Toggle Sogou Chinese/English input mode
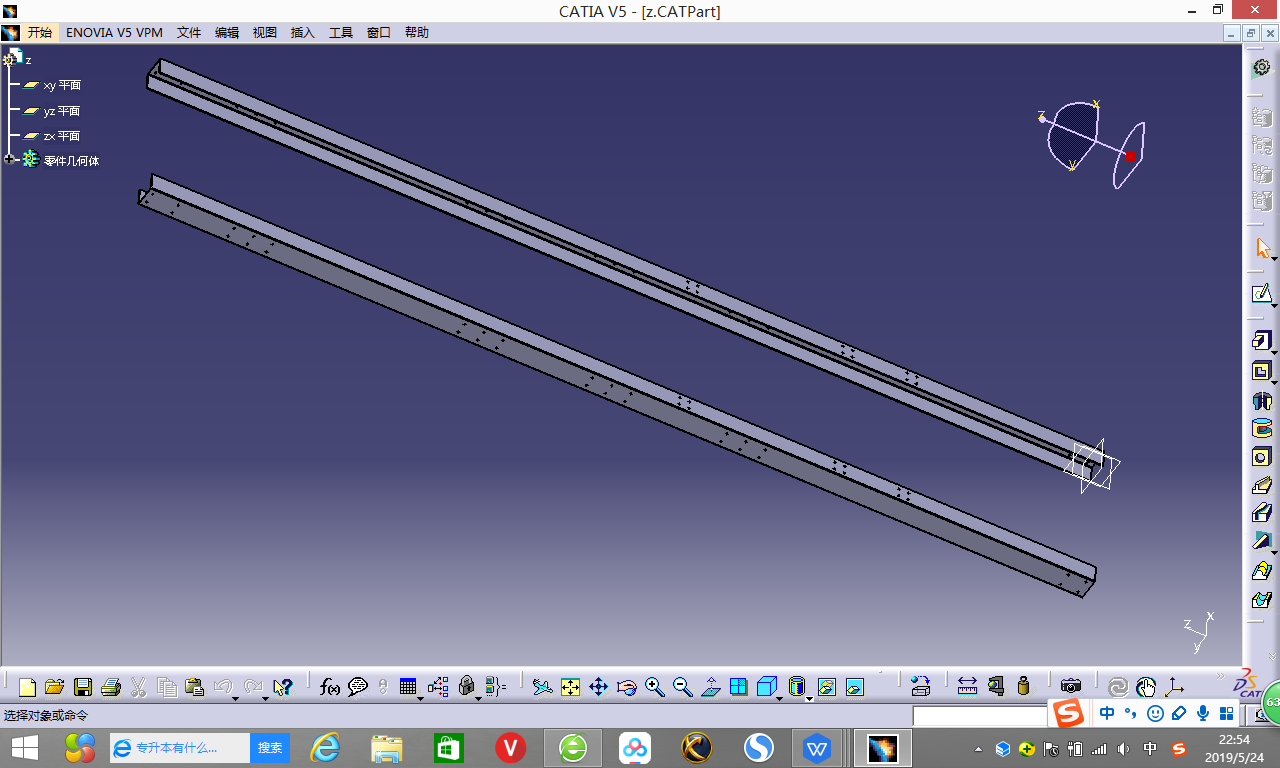Viewport: 1280px width, 768px height. coord(1107,713)
